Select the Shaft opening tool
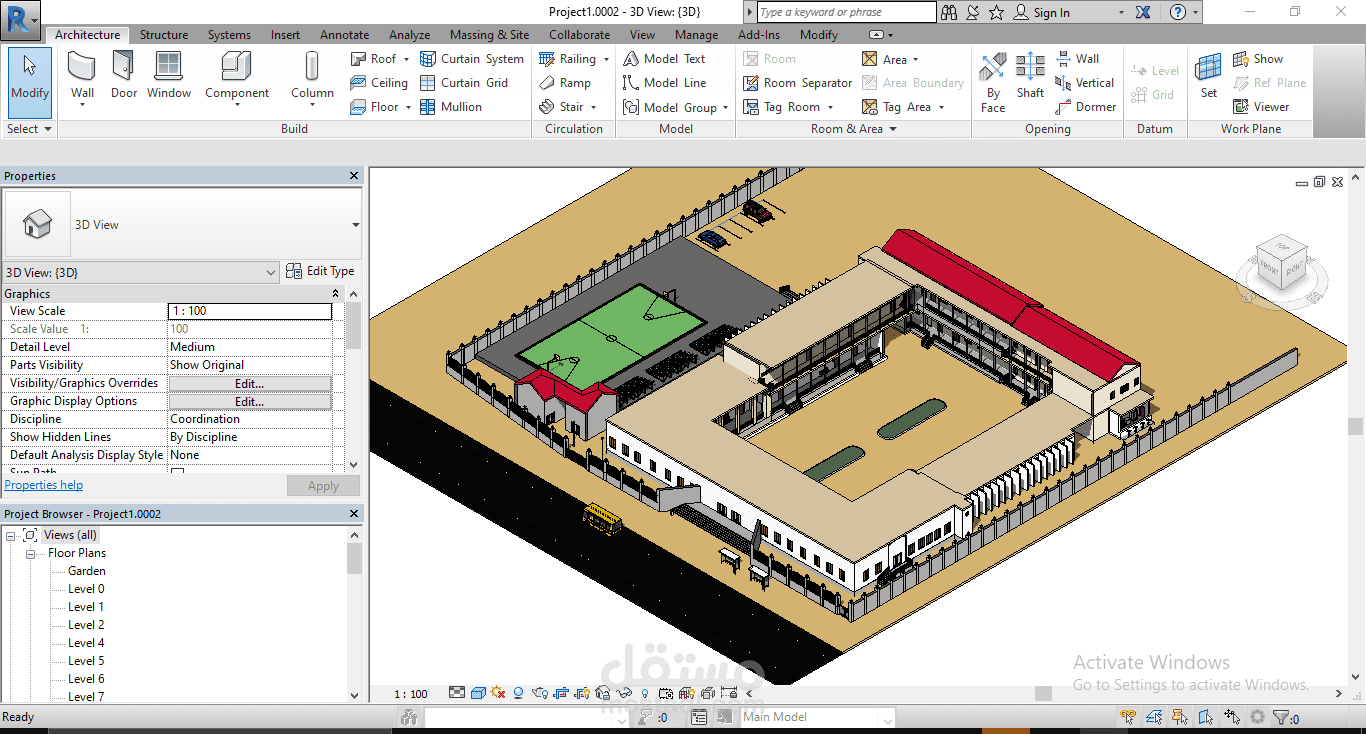1366x734 pixels. point(1030,78)
